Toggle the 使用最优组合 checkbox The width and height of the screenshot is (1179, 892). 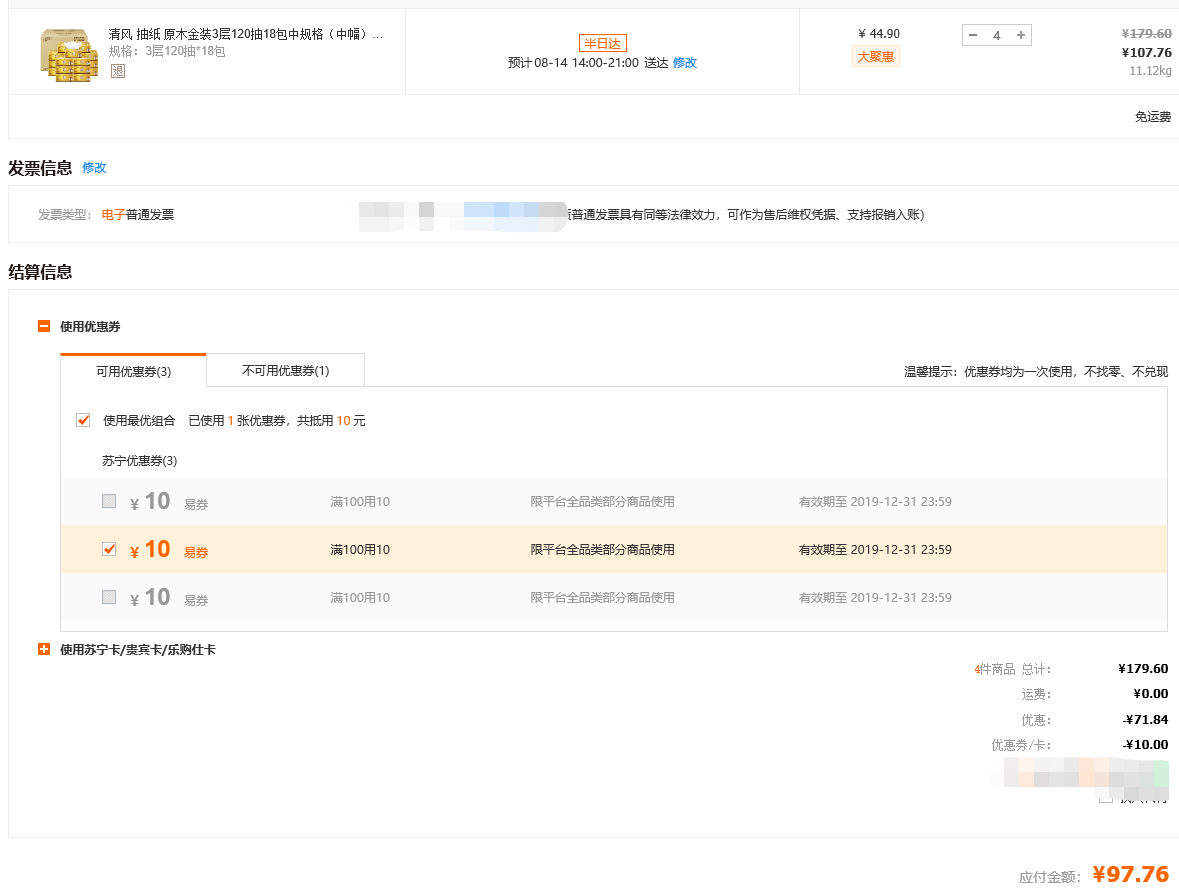pyautogui.click(x=83, y=420)
